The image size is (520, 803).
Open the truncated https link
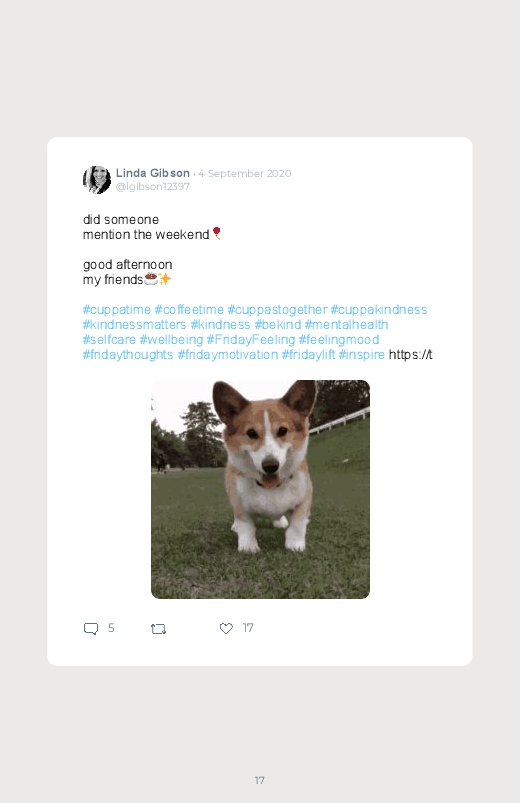click(x=410, y=354)
